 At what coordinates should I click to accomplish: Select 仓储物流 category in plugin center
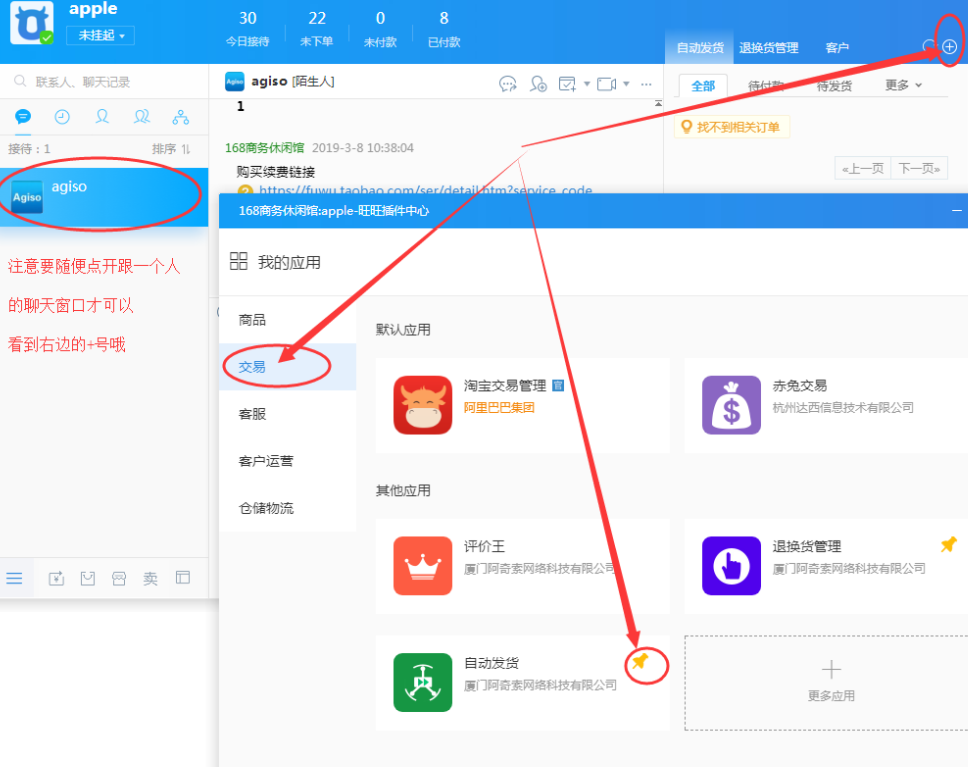(288, 508)
